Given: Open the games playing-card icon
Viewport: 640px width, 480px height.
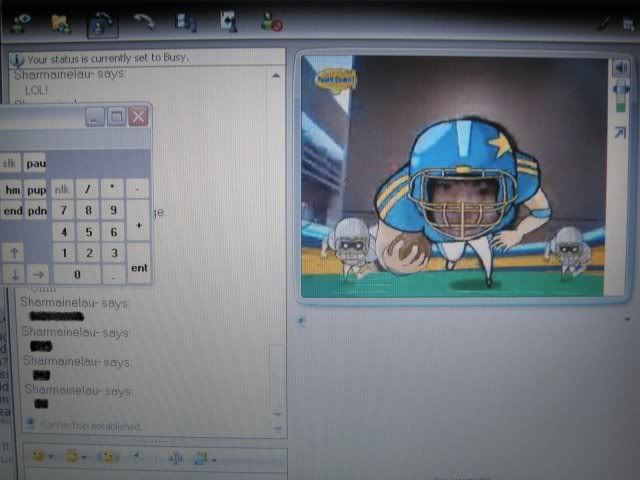Looking at the screenshot, I should [x=227, y=20].
